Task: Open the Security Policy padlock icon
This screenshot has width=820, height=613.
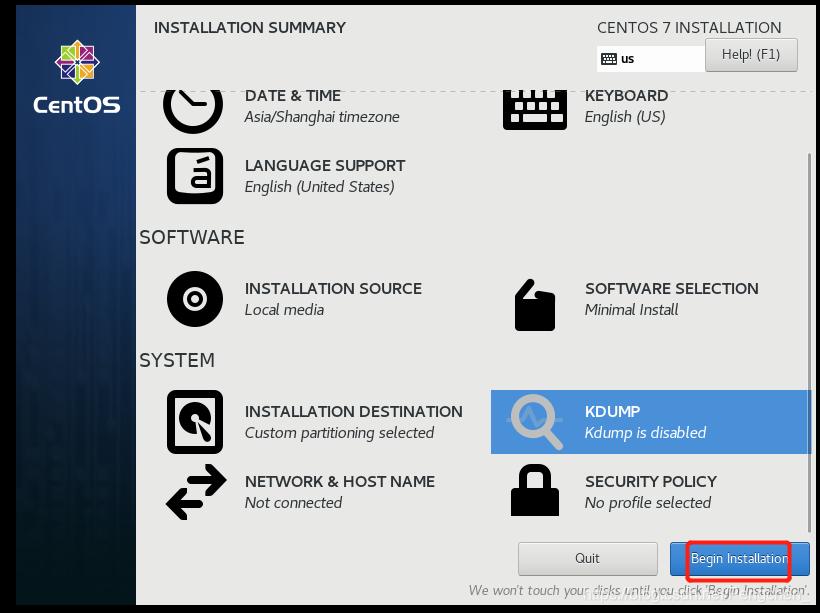Action: tap(534, 490)
